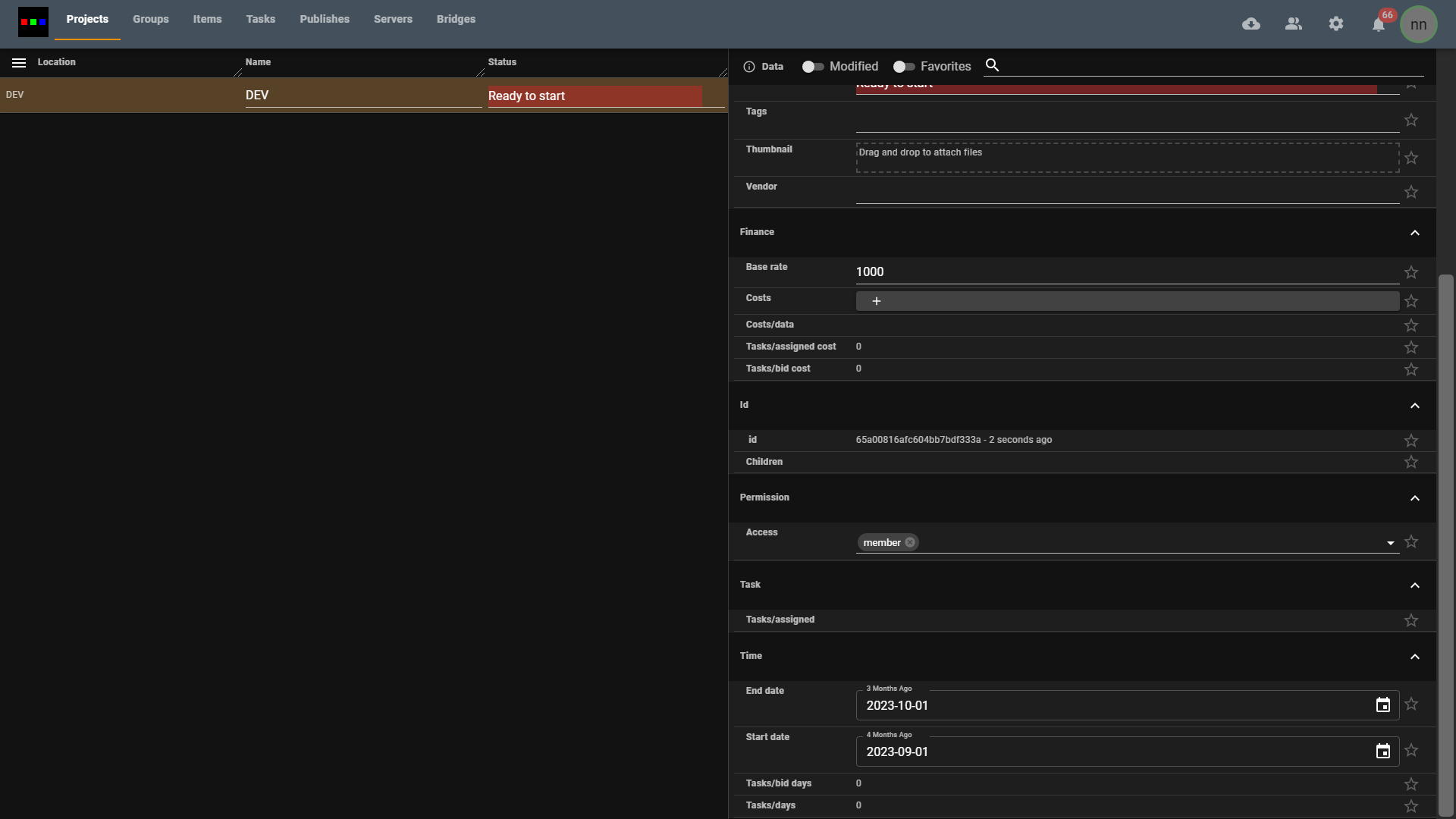
Task: Open the Access dropdown arrow
Action: click(x=1390, y=543)
